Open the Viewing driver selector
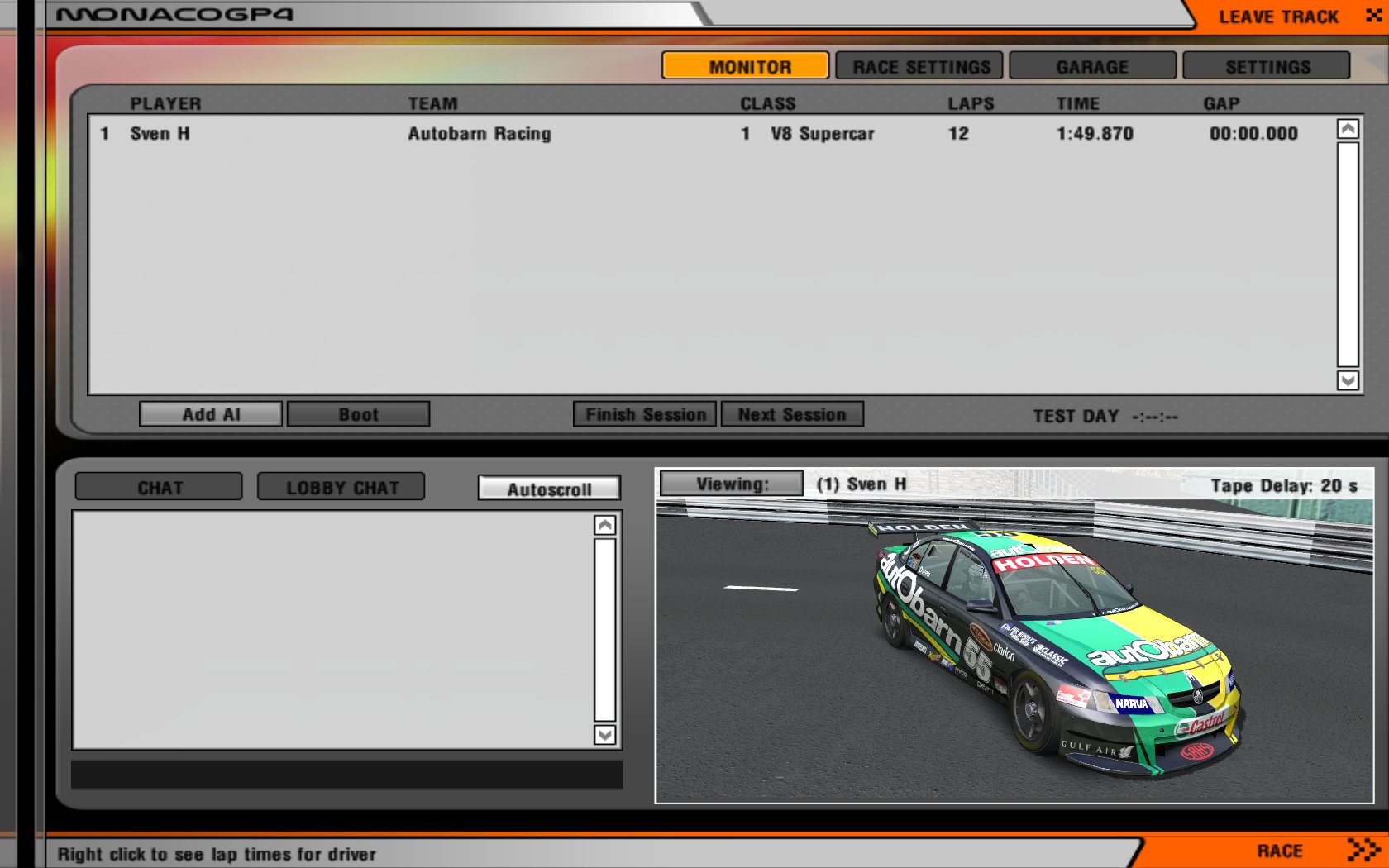Viewport: 1389px width, 868px height. 731,484
